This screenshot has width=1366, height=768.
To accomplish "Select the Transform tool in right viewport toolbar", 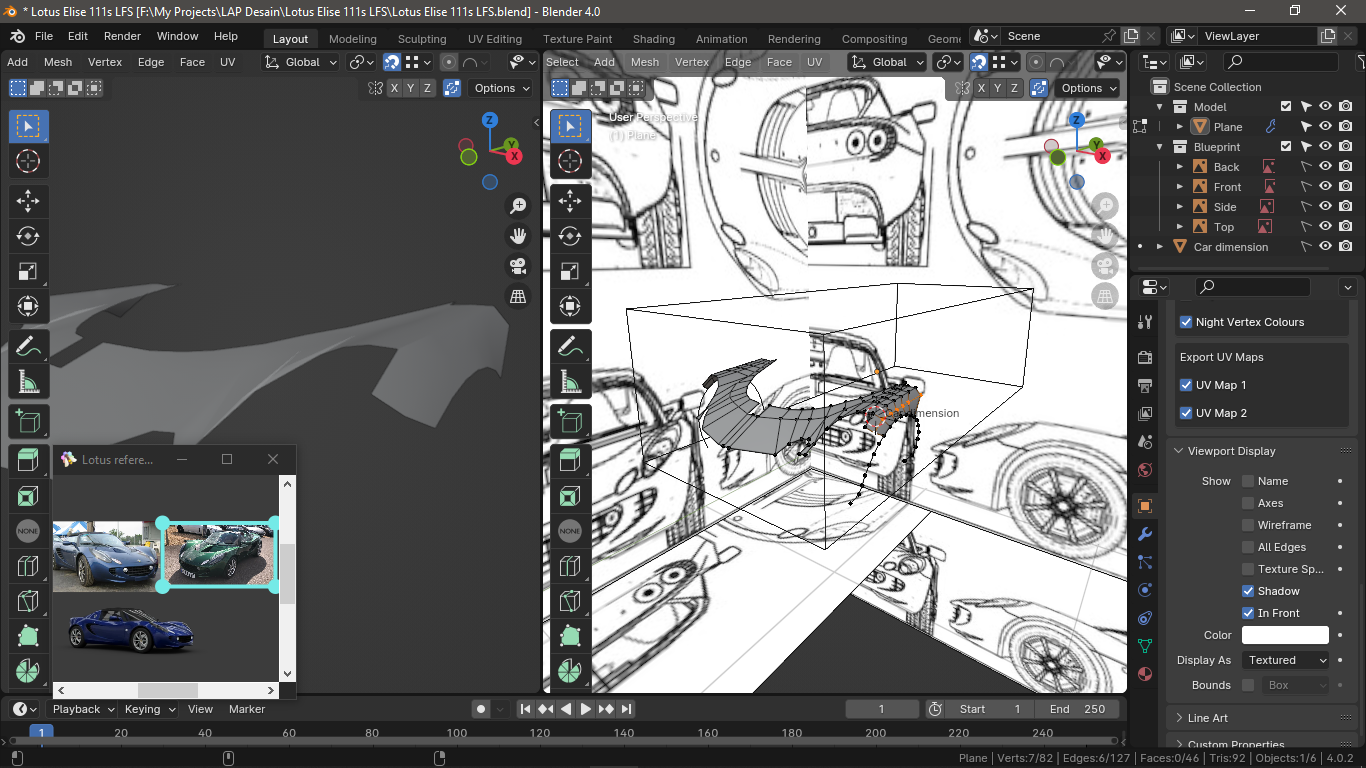I will (570, 306).
